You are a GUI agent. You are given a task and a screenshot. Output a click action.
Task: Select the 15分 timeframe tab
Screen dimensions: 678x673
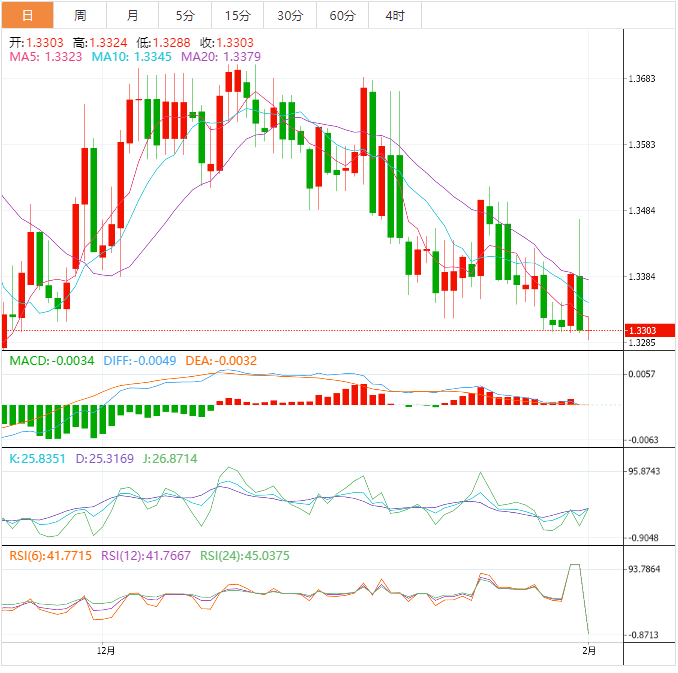pos(238,15)
